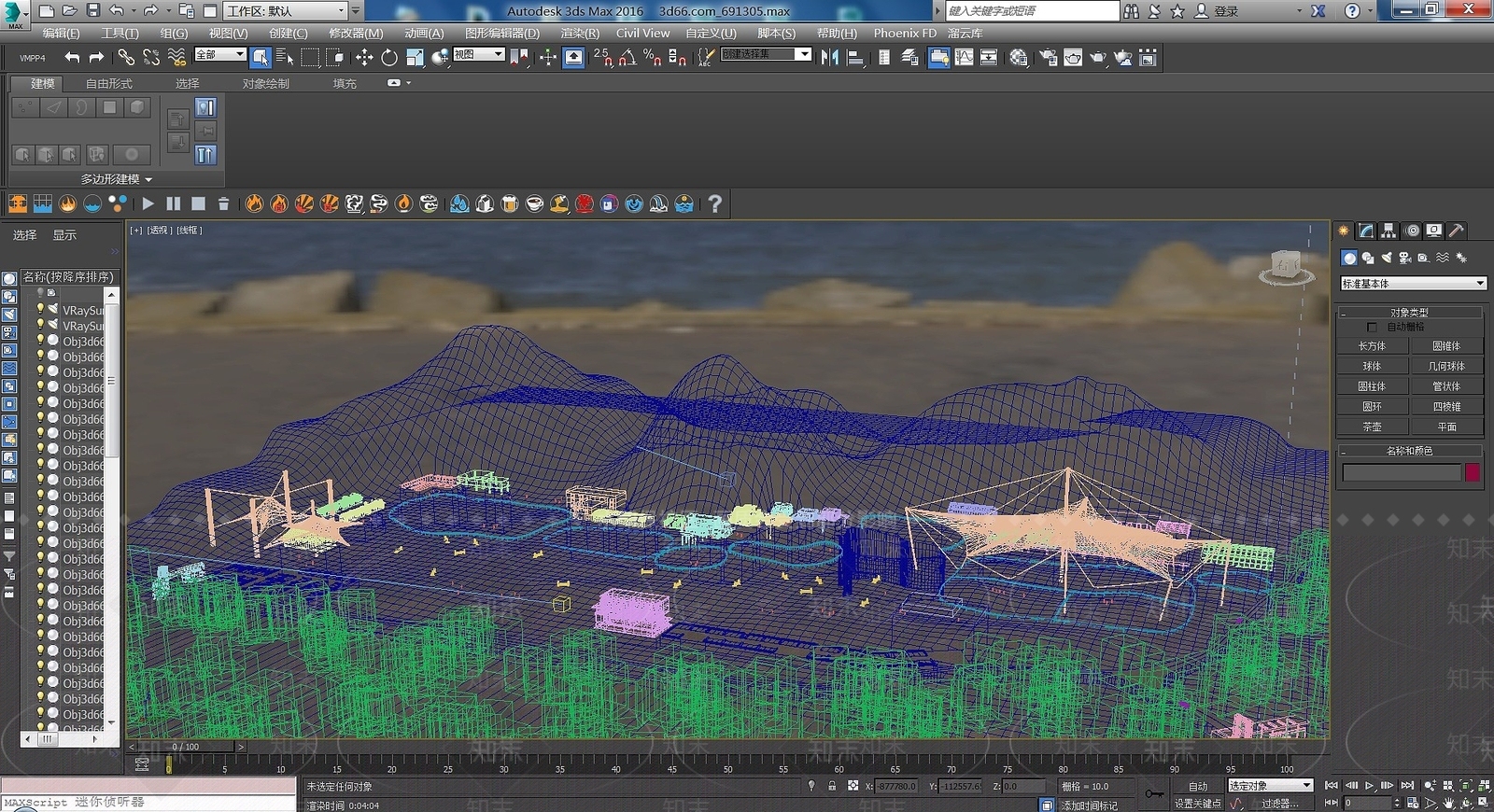Choose the Select and Scale tool
This screenshot has height=812, width=1494.
point(415,58)
